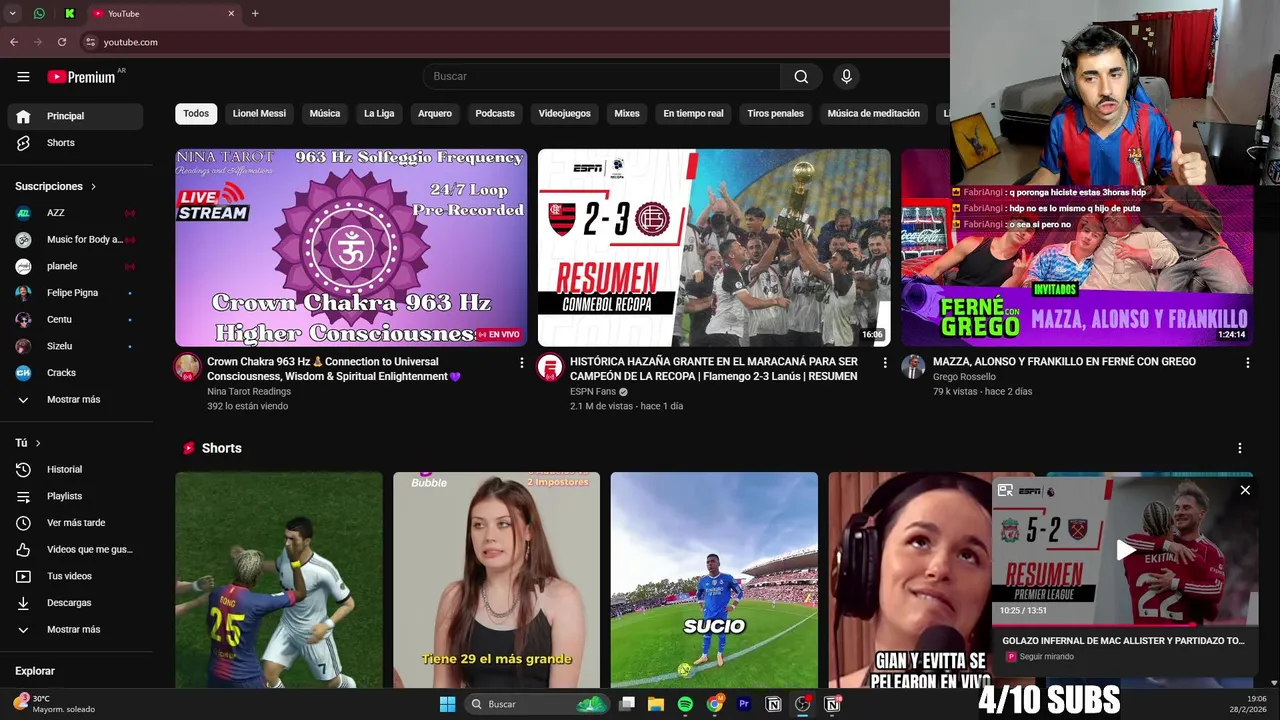Select the Tiros penales chip

point(775,113)
